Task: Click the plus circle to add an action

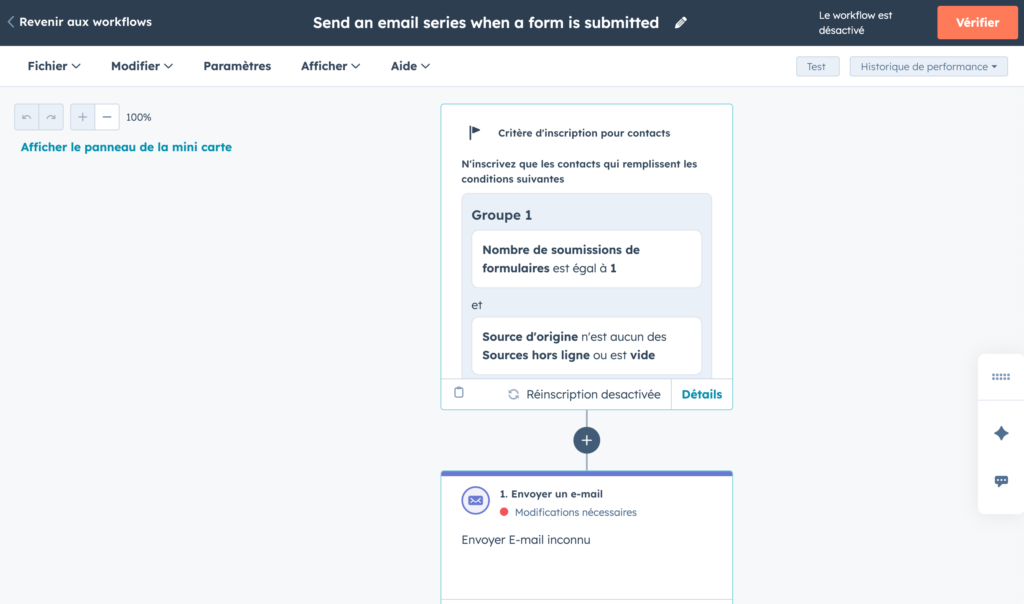Action: [587, 440]
